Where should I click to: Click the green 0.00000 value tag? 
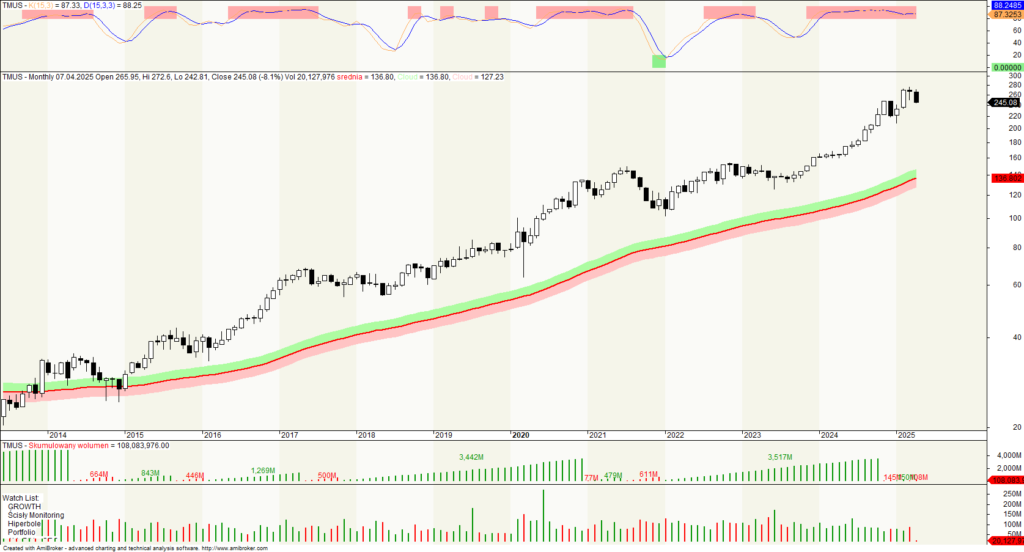(x=1005, y=67)
